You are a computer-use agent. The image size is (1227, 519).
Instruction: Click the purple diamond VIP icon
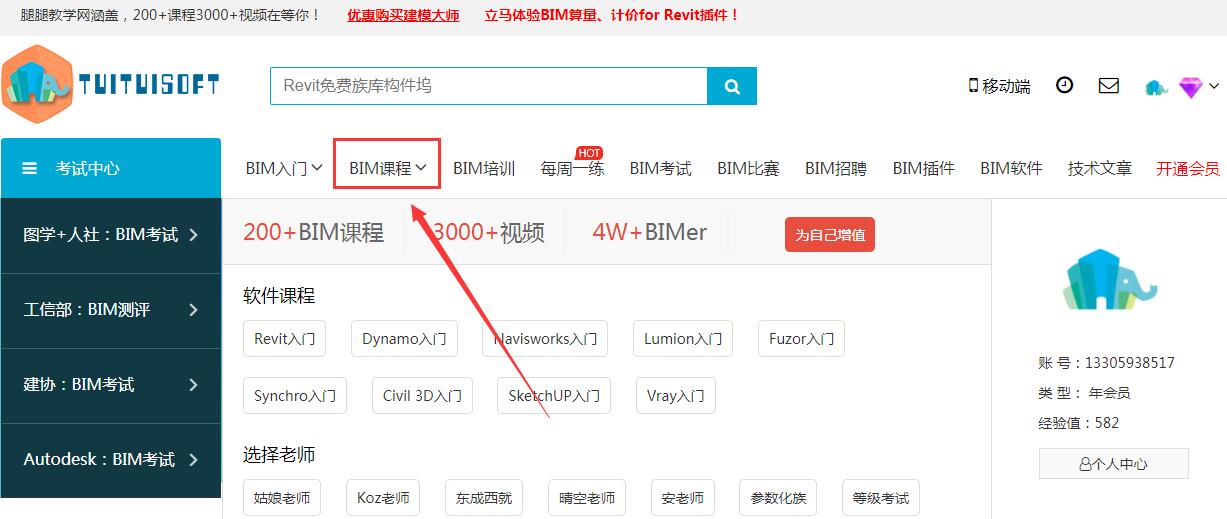(x=1190, y=87)
